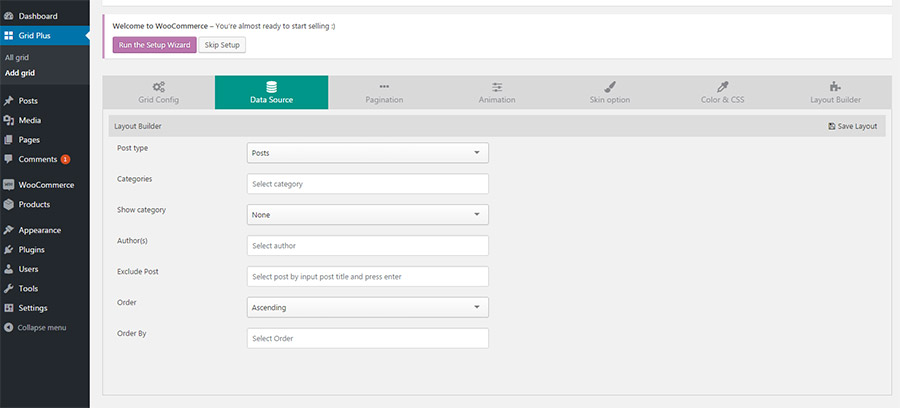Click the Pagination dots icon
Image resolution: width=900 pixels, height=408 pixels.
coord(384,87)
